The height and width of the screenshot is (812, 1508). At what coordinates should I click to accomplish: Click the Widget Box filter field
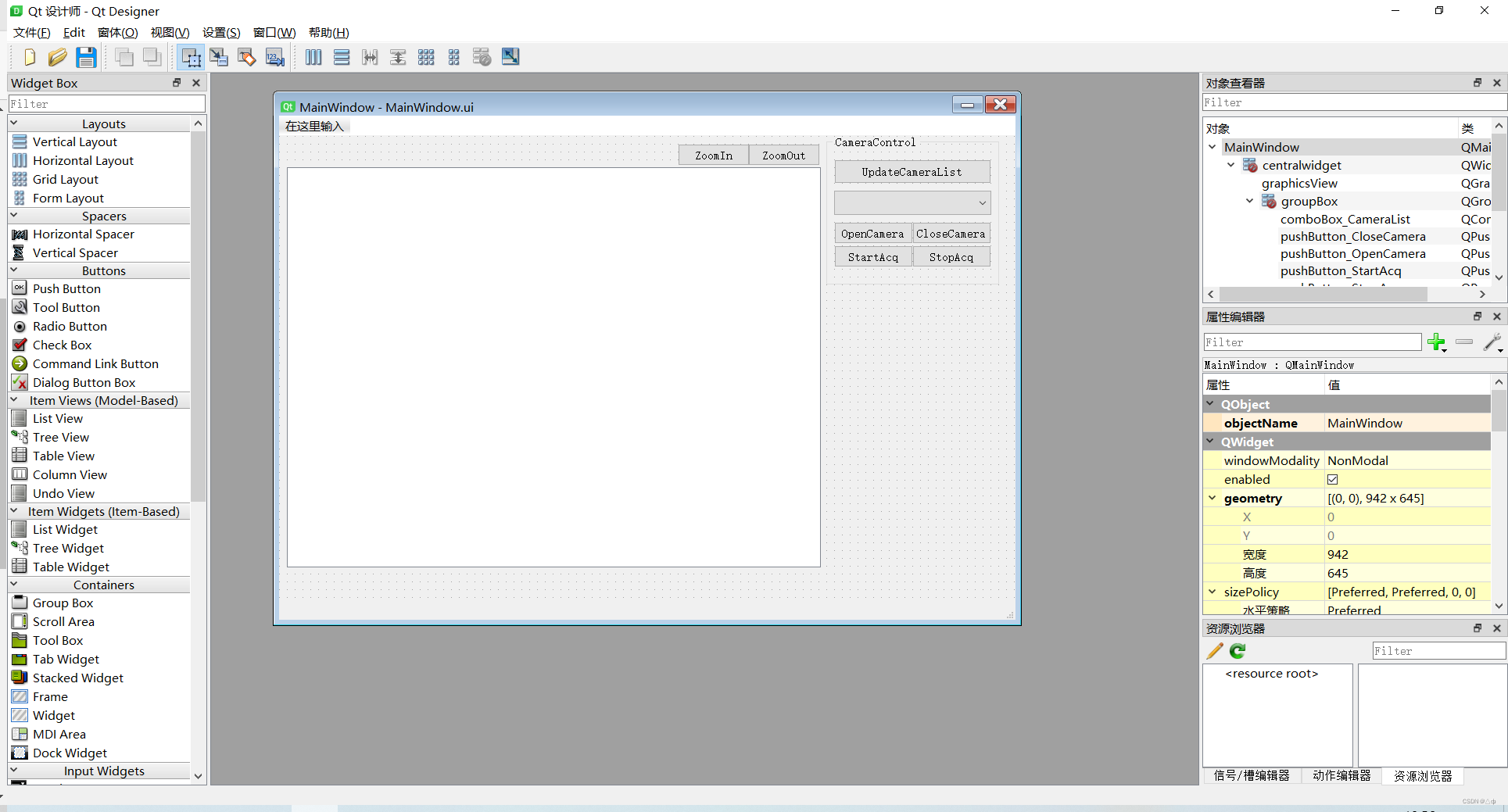tap(106, 104)
